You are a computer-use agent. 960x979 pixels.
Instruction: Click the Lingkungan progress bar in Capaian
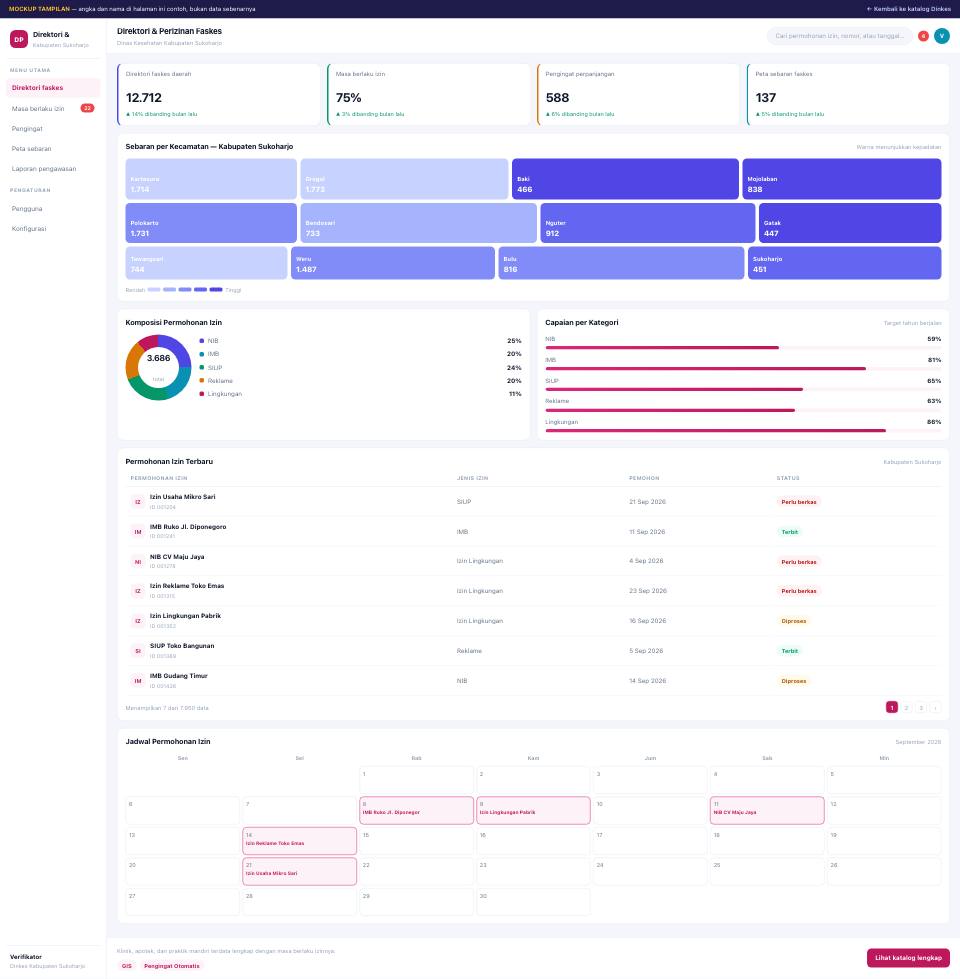pyautogui.click(x=743, y=431)
